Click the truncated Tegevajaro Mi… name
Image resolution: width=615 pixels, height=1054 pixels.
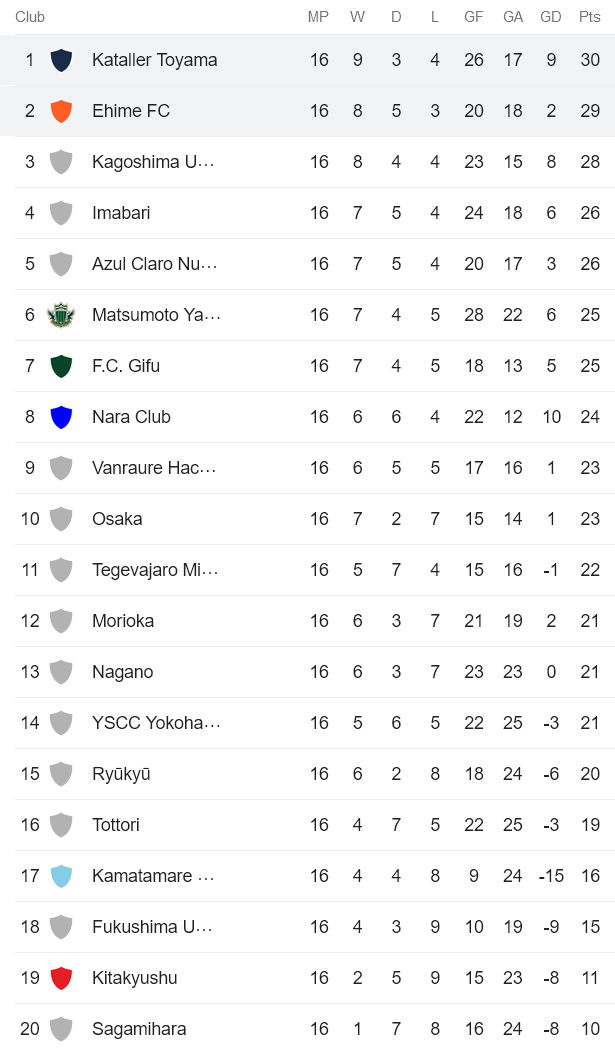[153, 569]
